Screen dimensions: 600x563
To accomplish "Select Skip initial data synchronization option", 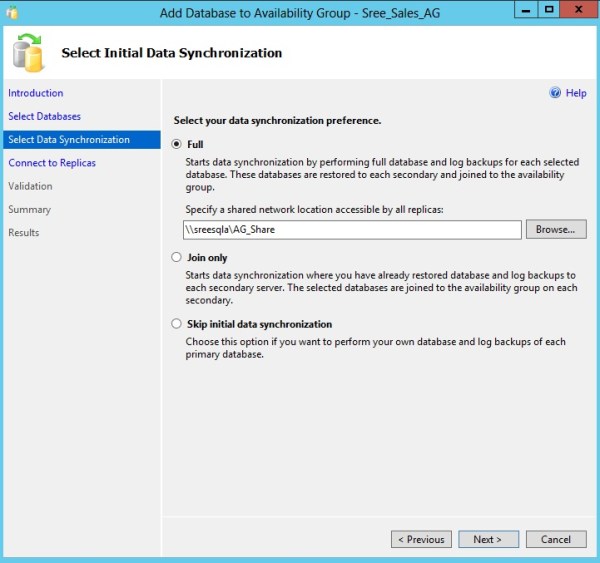I will [177, 324].
